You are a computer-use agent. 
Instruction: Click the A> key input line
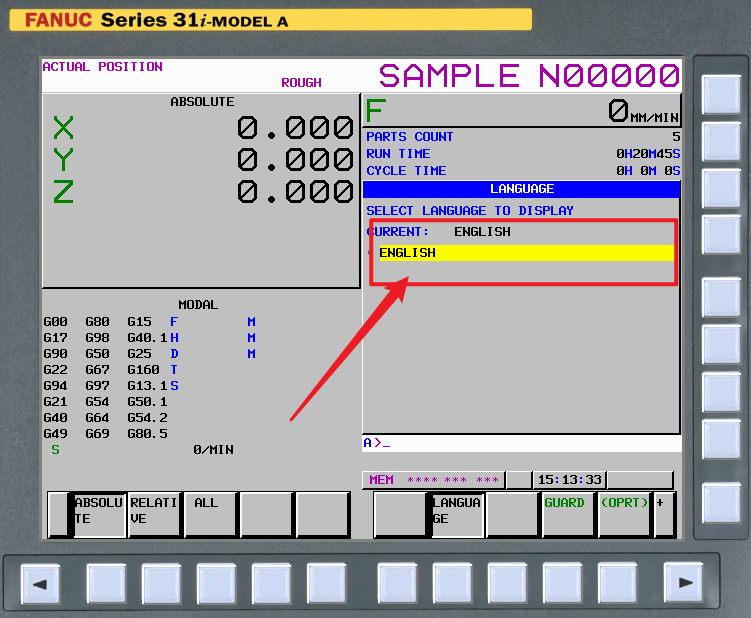tap(520, 443)
